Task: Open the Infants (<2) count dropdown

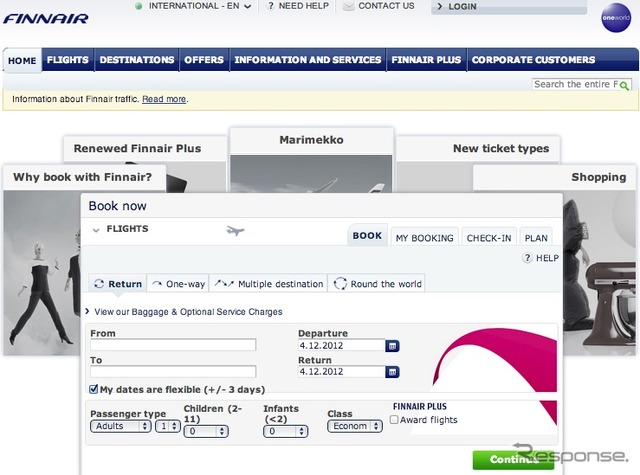Action: pyautogui.click(x=286, y=431)
